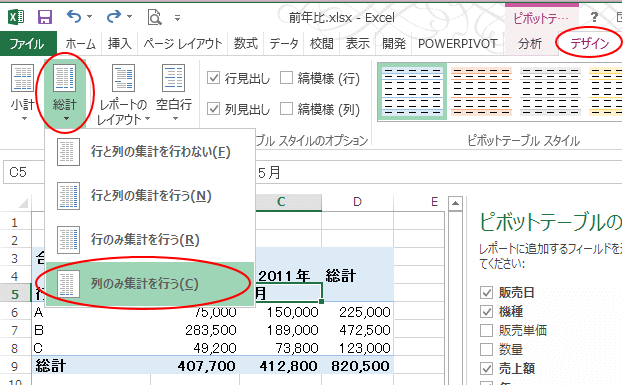Expand the redo history dropdown arrow

point(130,17)
